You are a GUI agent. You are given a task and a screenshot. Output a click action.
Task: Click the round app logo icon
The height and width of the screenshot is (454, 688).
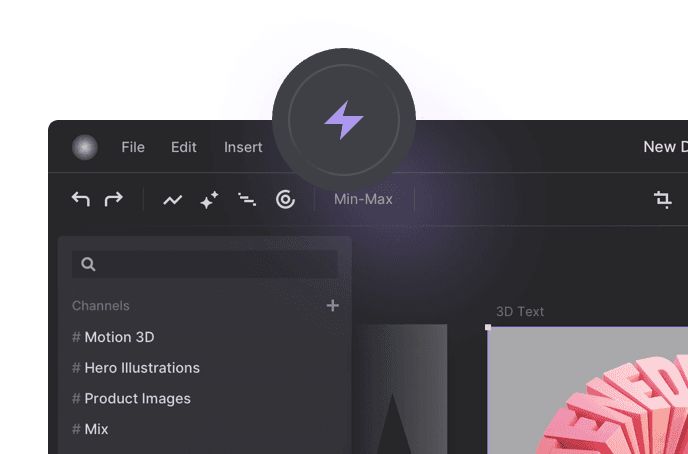tap(85, 147)
